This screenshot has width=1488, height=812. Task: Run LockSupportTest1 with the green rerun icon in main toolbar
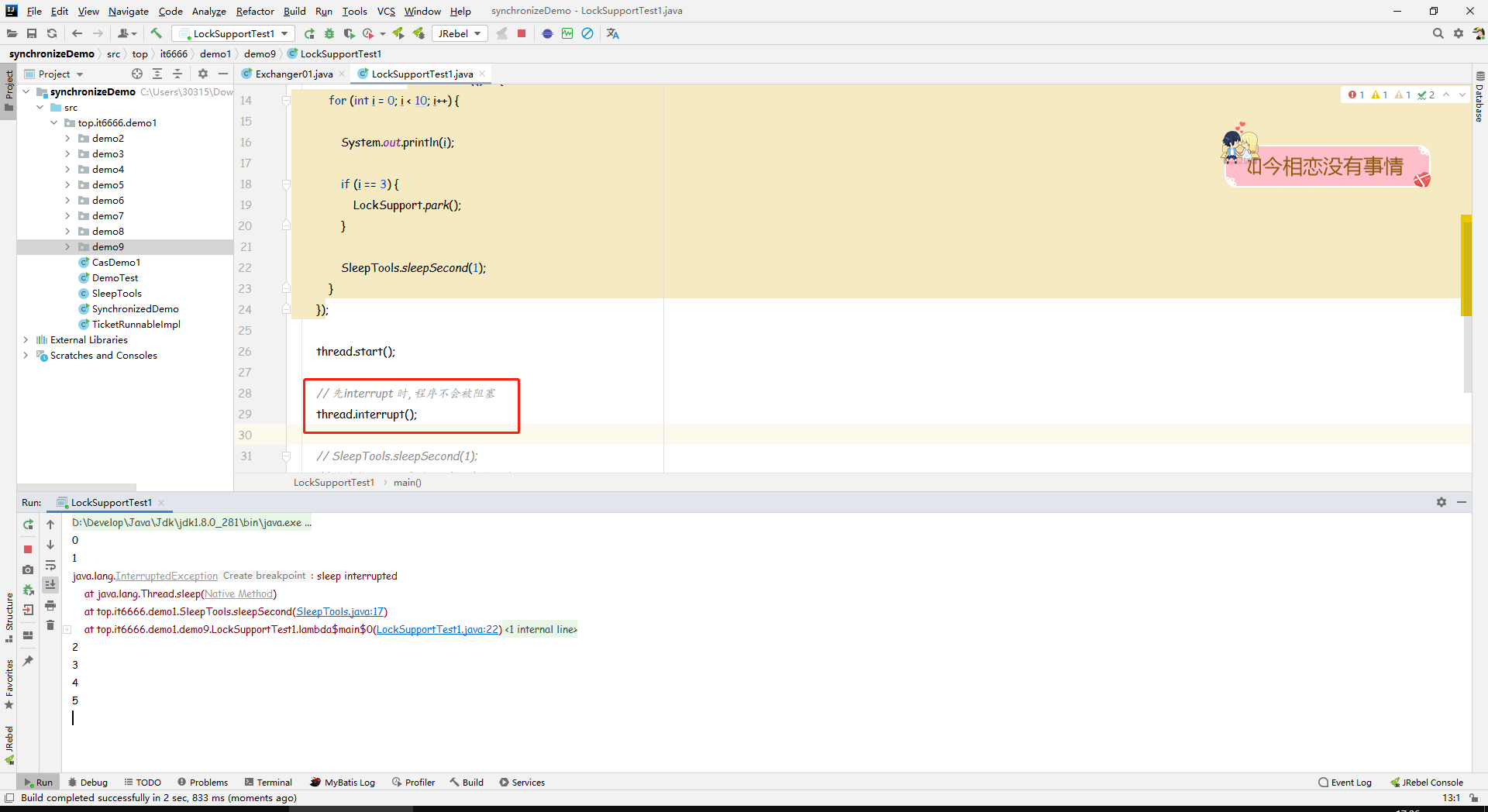pyautogui.click(x=309, y=33)
